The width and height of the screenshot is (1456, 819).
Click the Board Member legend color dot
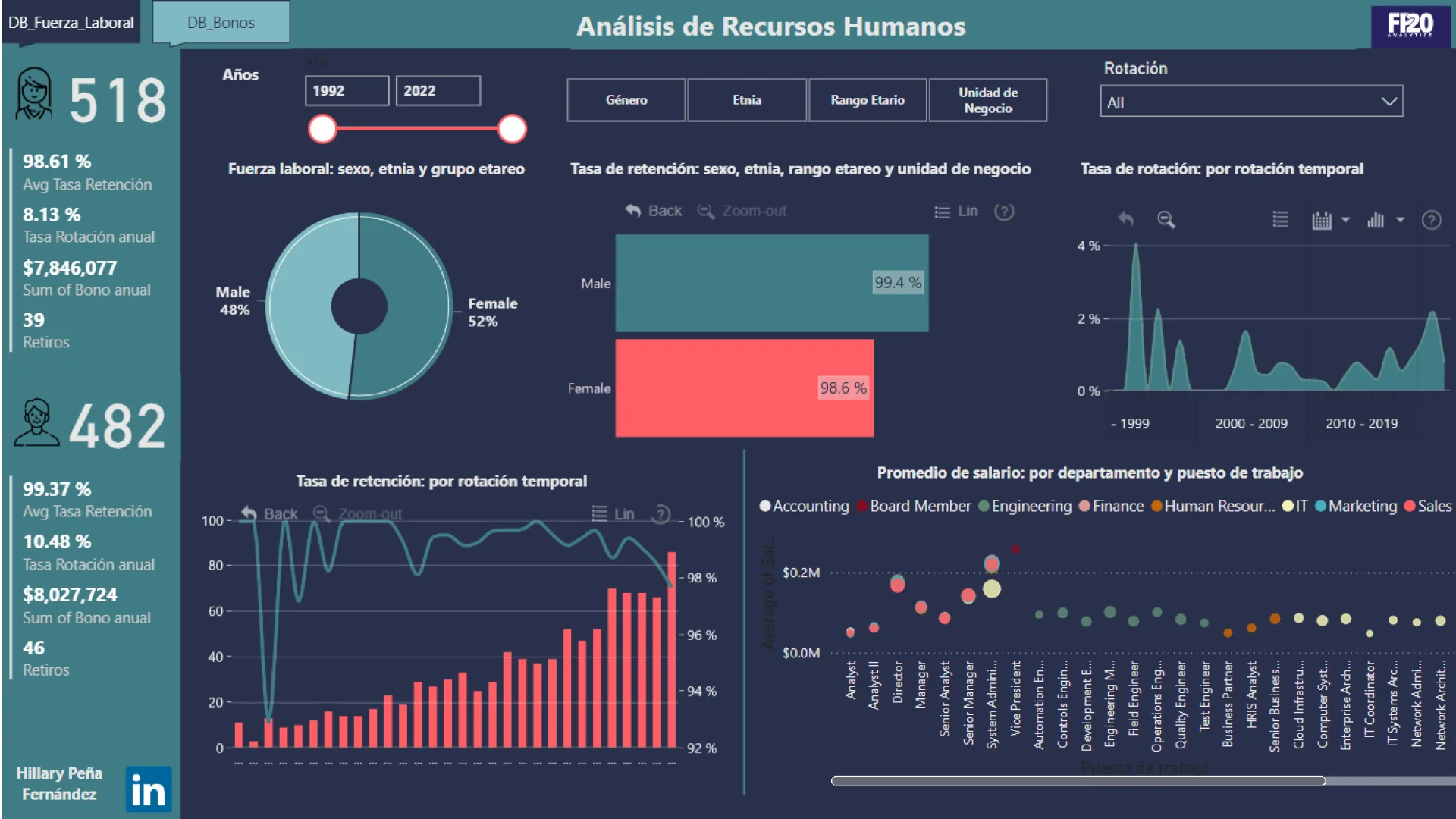[x=861, y=506]
